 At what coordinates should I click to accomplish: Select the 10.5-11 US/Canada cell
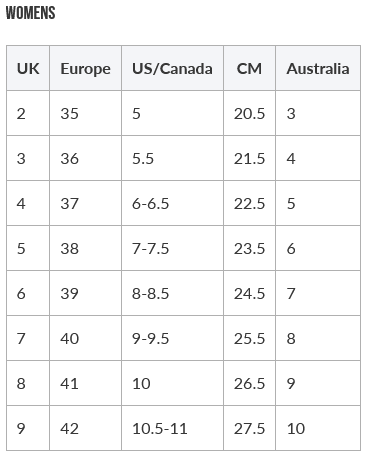pyautogui.click(x=172, y=428)
